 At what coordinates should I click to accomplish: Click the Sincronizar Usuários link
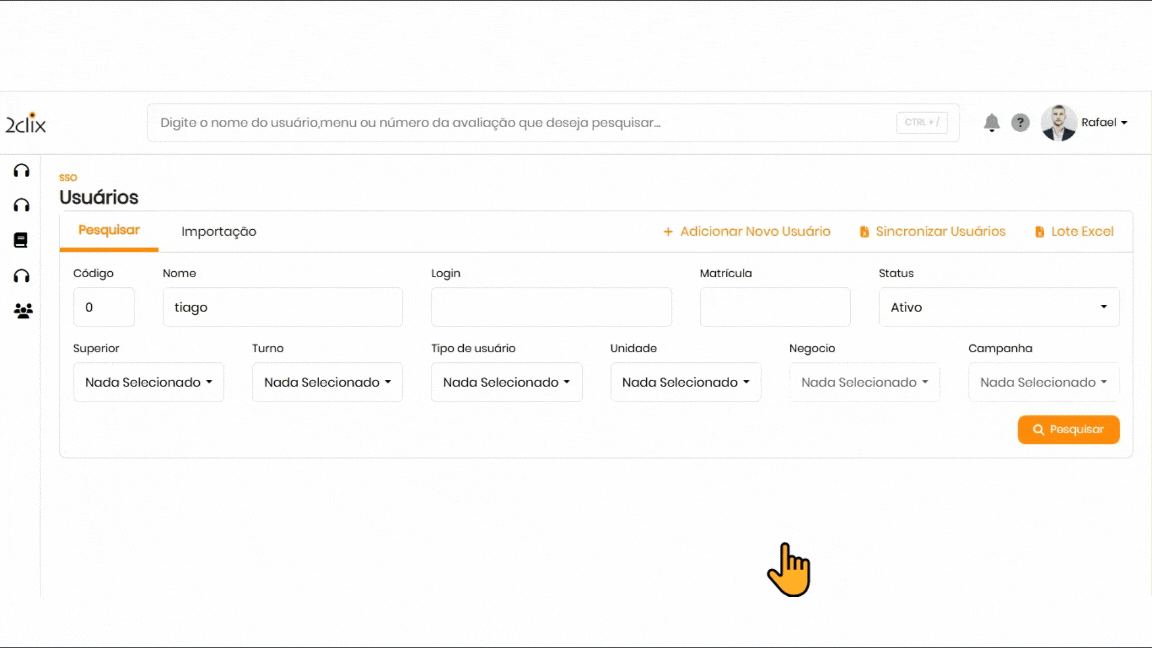point(932,232)
